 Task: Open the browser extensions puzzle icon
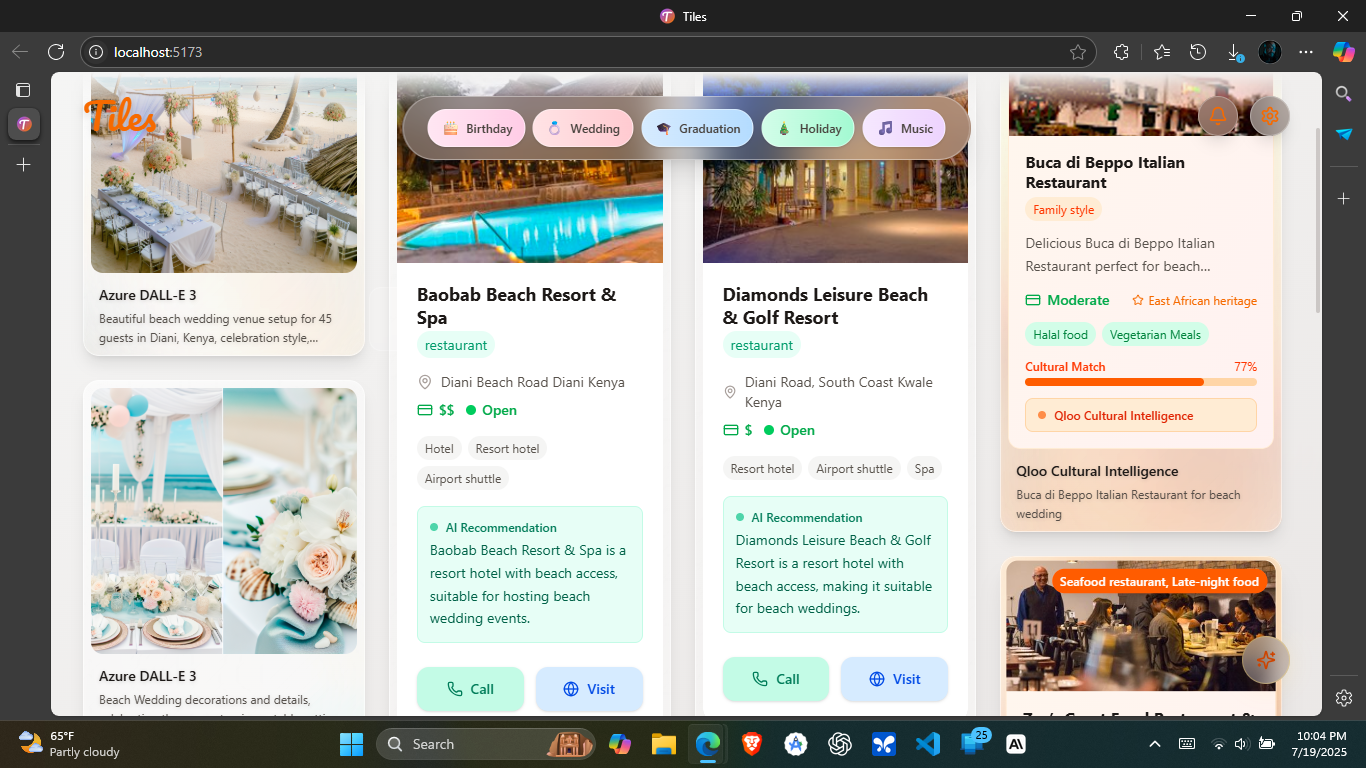click(1121, 52)
